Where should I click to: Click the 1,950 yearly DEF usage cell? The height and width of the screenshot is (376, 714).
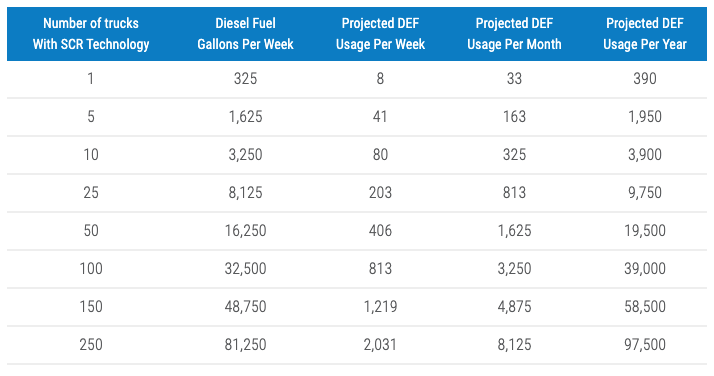click(x=645, y=117)
